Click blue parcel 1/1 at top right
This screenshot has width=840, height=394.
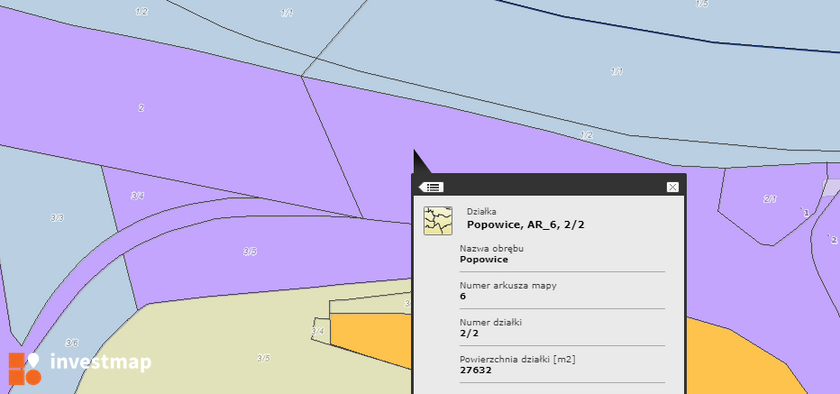point(616,71)
